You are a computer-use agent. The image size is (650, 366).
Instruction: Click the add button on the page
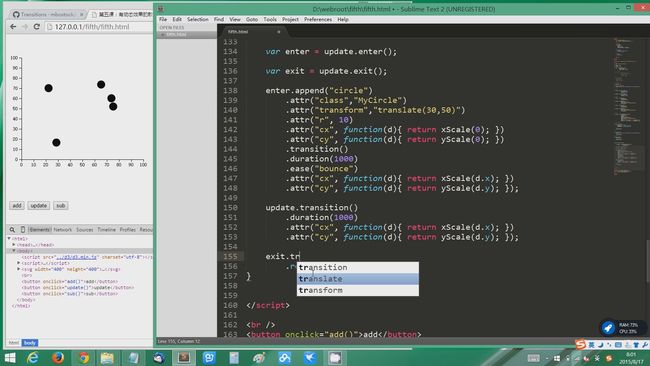[x=17, y=206]
